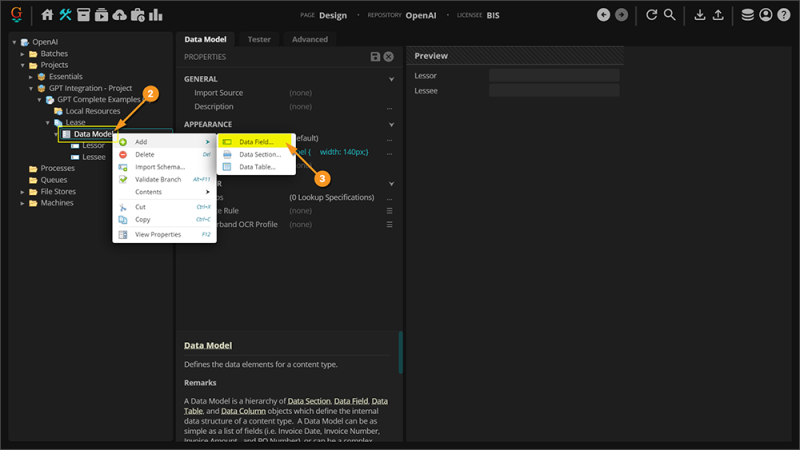This screenshot has height=450, width=800.
Task: Collapse the GENERAL properties section
Action: tap(391, 79)
